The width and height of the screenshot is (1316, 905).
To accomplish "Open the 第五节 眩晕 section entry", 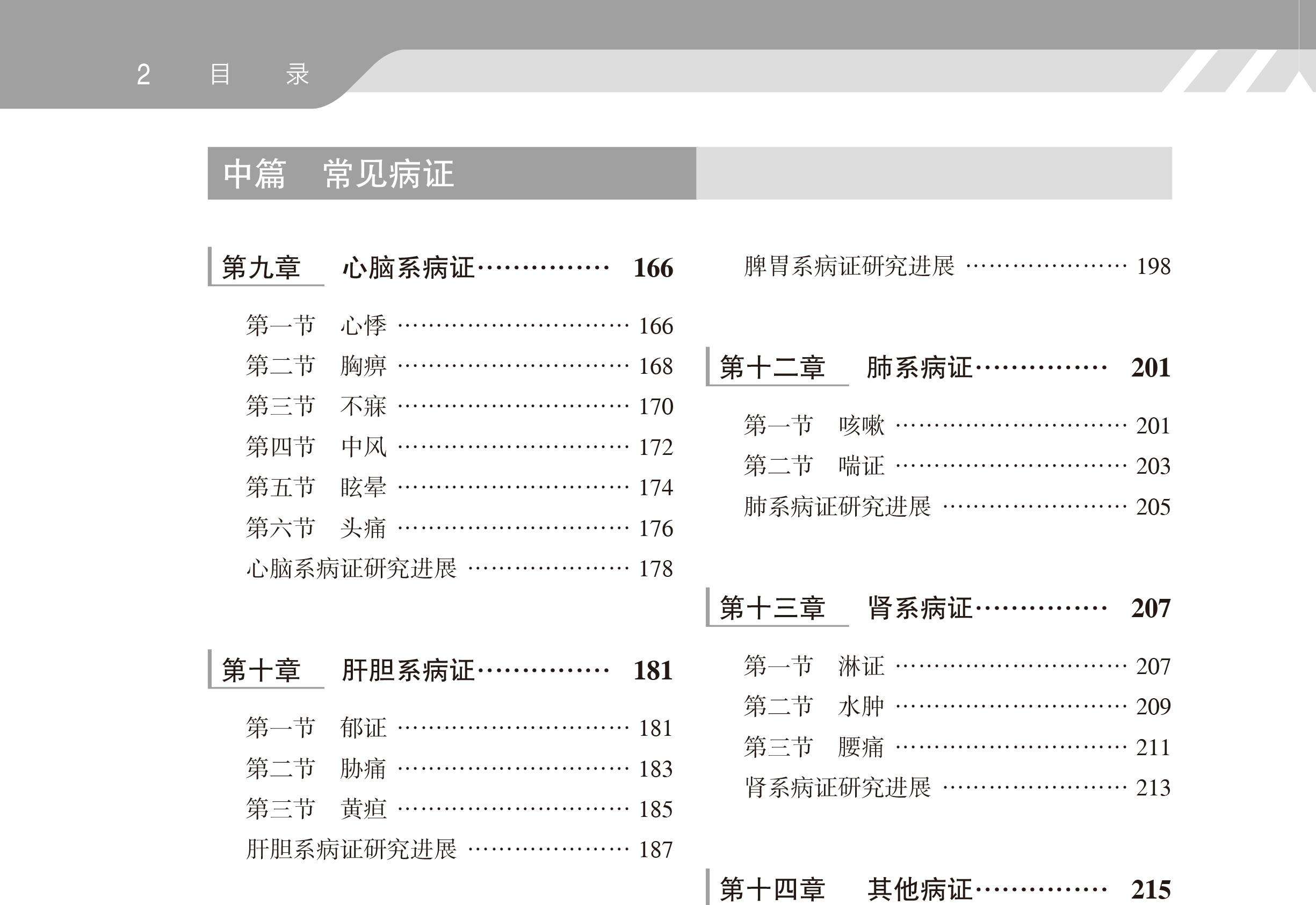I will [363, 488].
